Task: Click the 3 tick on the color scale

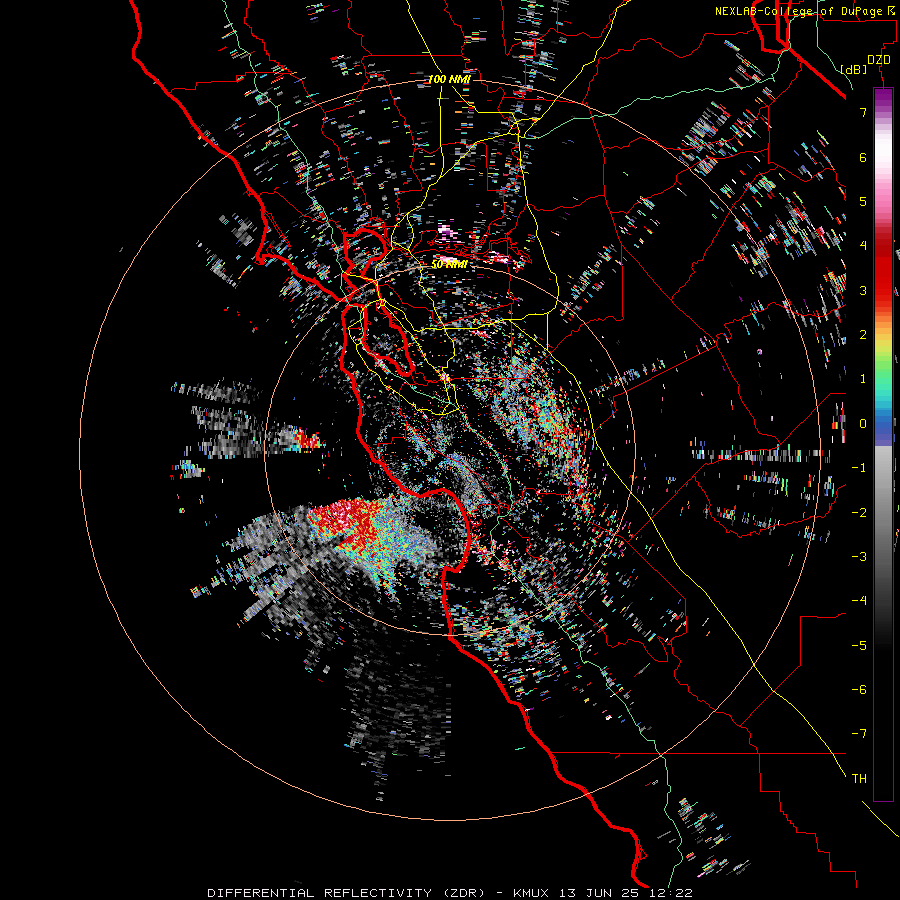Action: (x=863, y=290)
